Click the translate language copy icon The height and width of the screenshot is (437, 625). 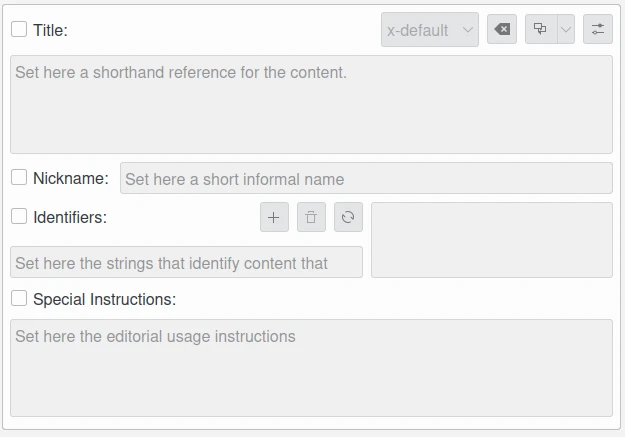(x=541, y=29)
